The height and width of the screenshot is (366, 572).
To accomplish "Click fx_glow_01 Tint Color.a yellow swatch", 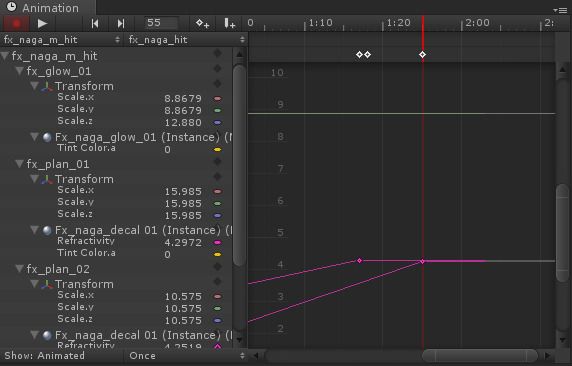I will (217, 150).
